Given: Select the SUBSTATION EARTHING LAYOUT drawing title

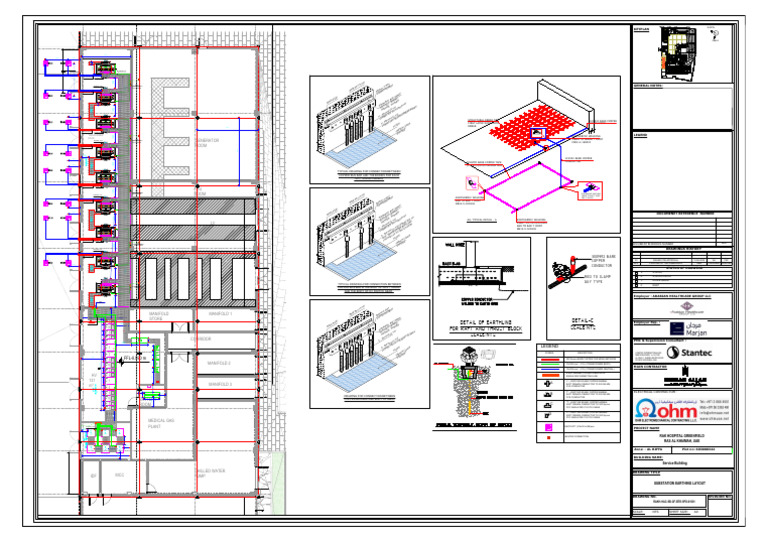Looking at the screenshot, I should point(680,483).
